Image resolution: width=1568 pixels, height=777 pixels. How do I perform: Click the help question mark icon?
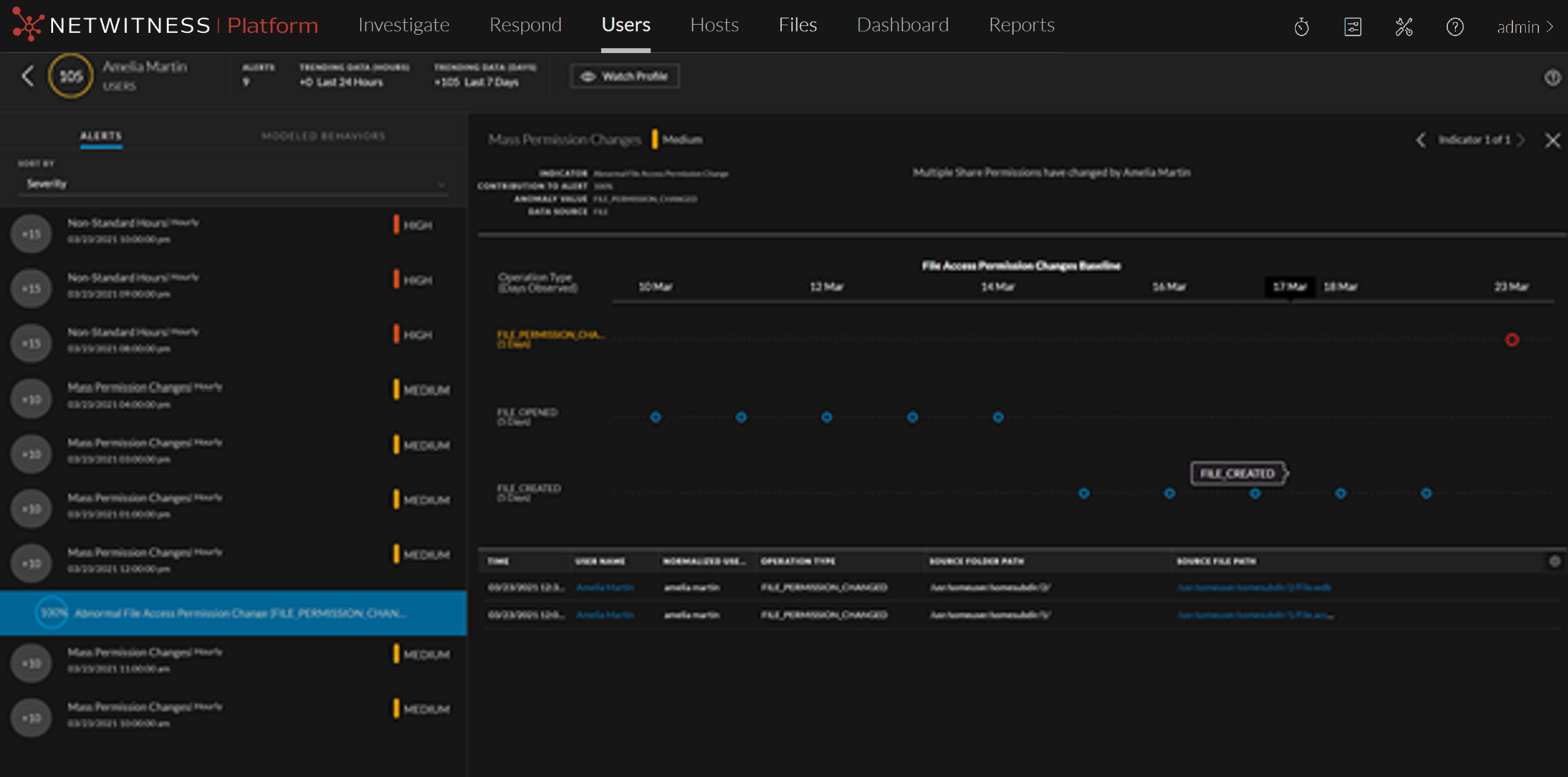[x=1455, y=27]
